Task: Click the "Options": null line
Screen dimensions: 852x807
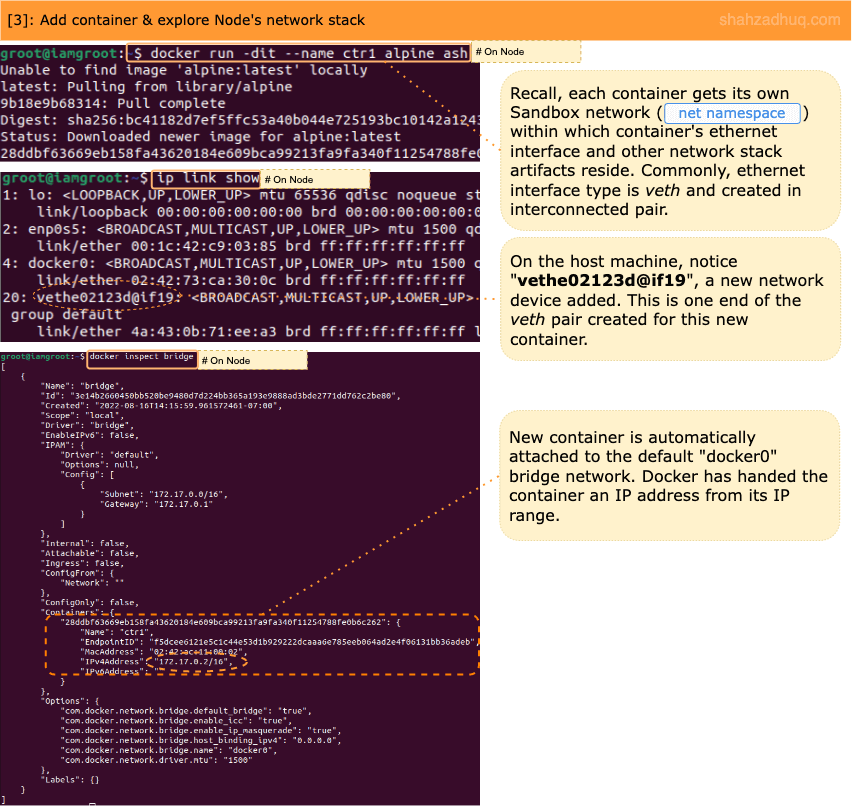Action: (99, 465)
